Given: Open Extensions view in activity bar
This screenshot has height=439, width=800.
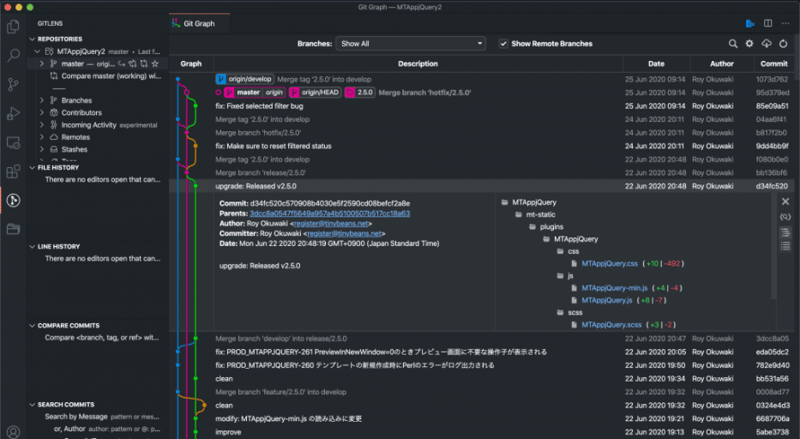Looking at the screenshot, I should (x=13, y=172).
